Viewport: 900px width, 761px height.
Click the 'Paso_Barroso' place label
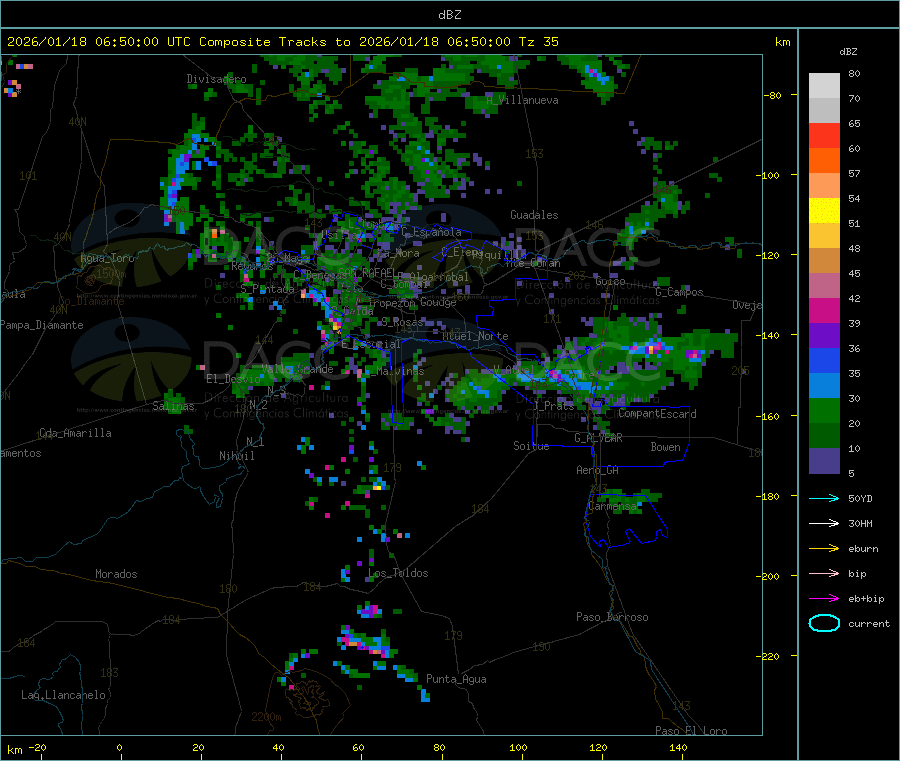pos(612,617)
